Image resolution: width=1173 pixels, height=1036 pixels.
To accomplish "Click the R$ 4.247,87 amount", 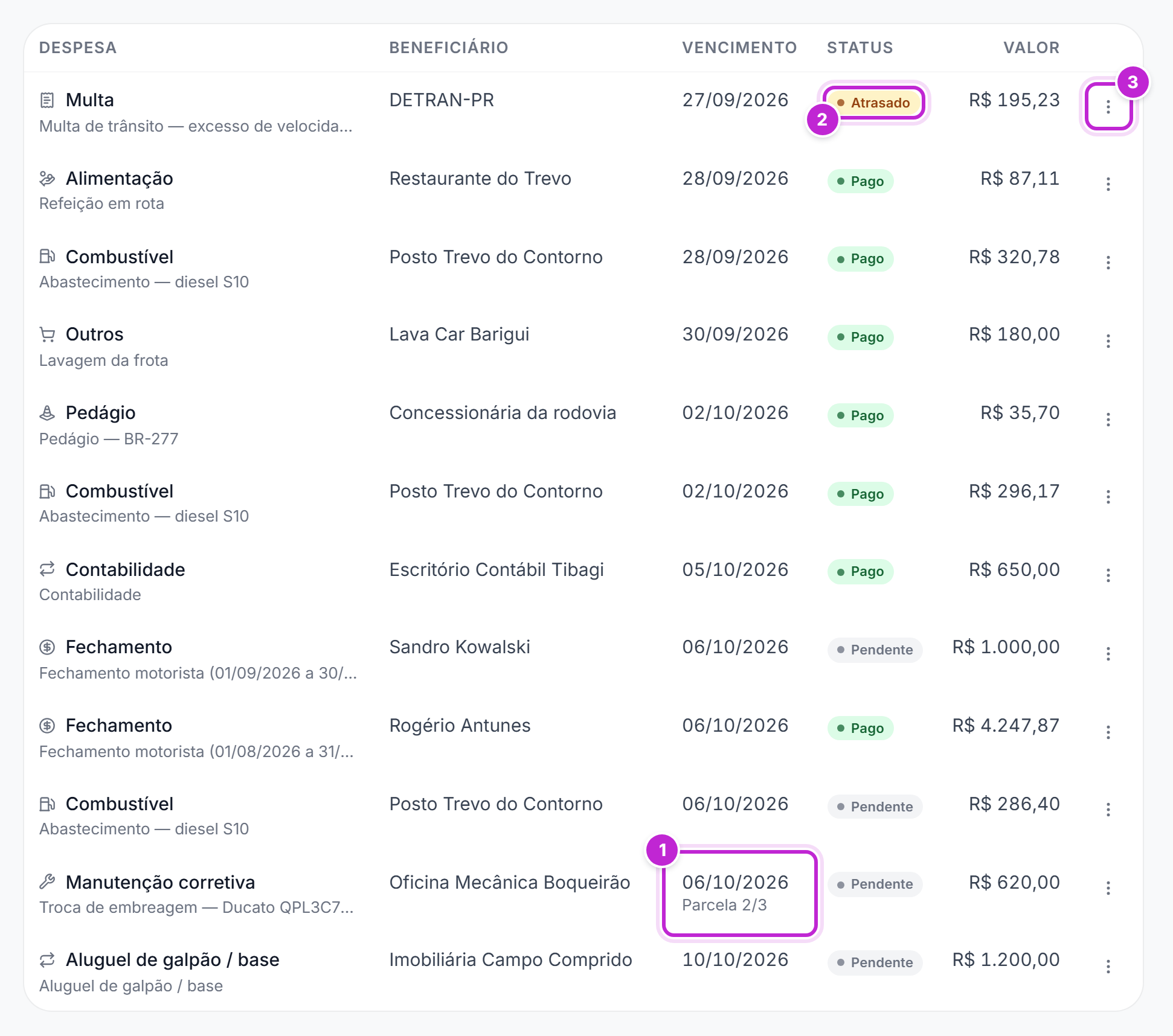I will [1006, 726].
